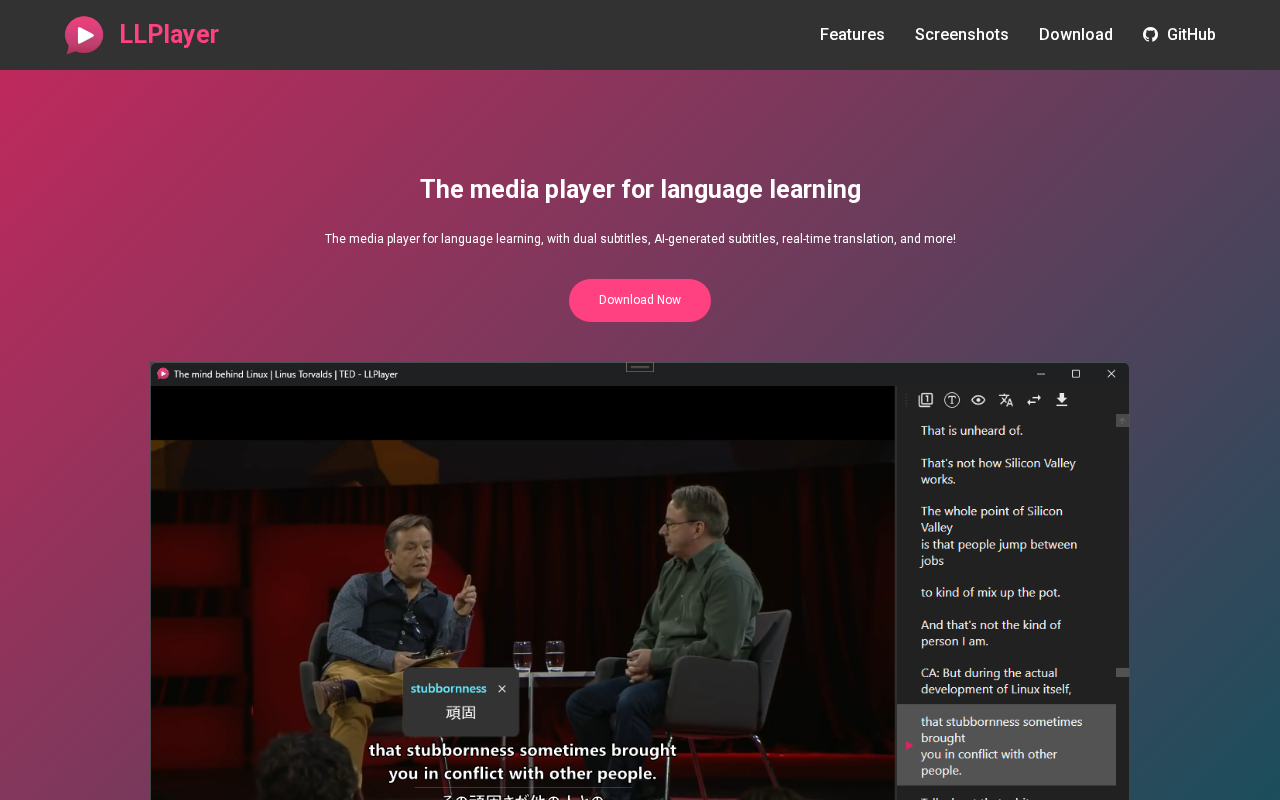Close the LLPlayer window in screenshot
The image size is (1280, 800).
pos(1111,374)
